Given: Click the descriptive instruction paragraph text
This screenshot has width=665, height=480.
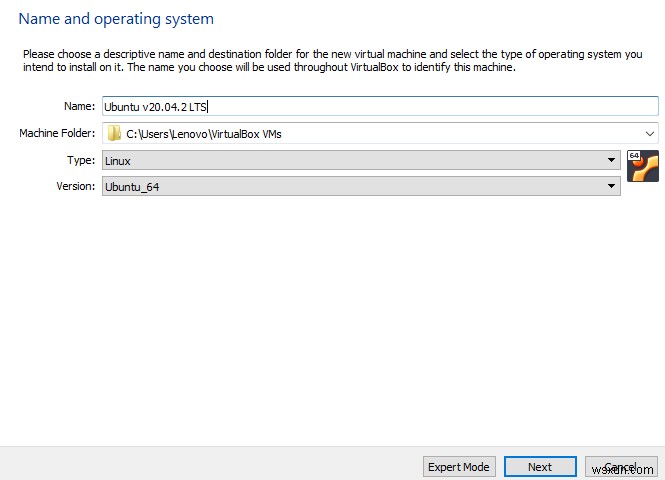Looking at the screenshot, I should pyautogui.click(x=332, y=61).
